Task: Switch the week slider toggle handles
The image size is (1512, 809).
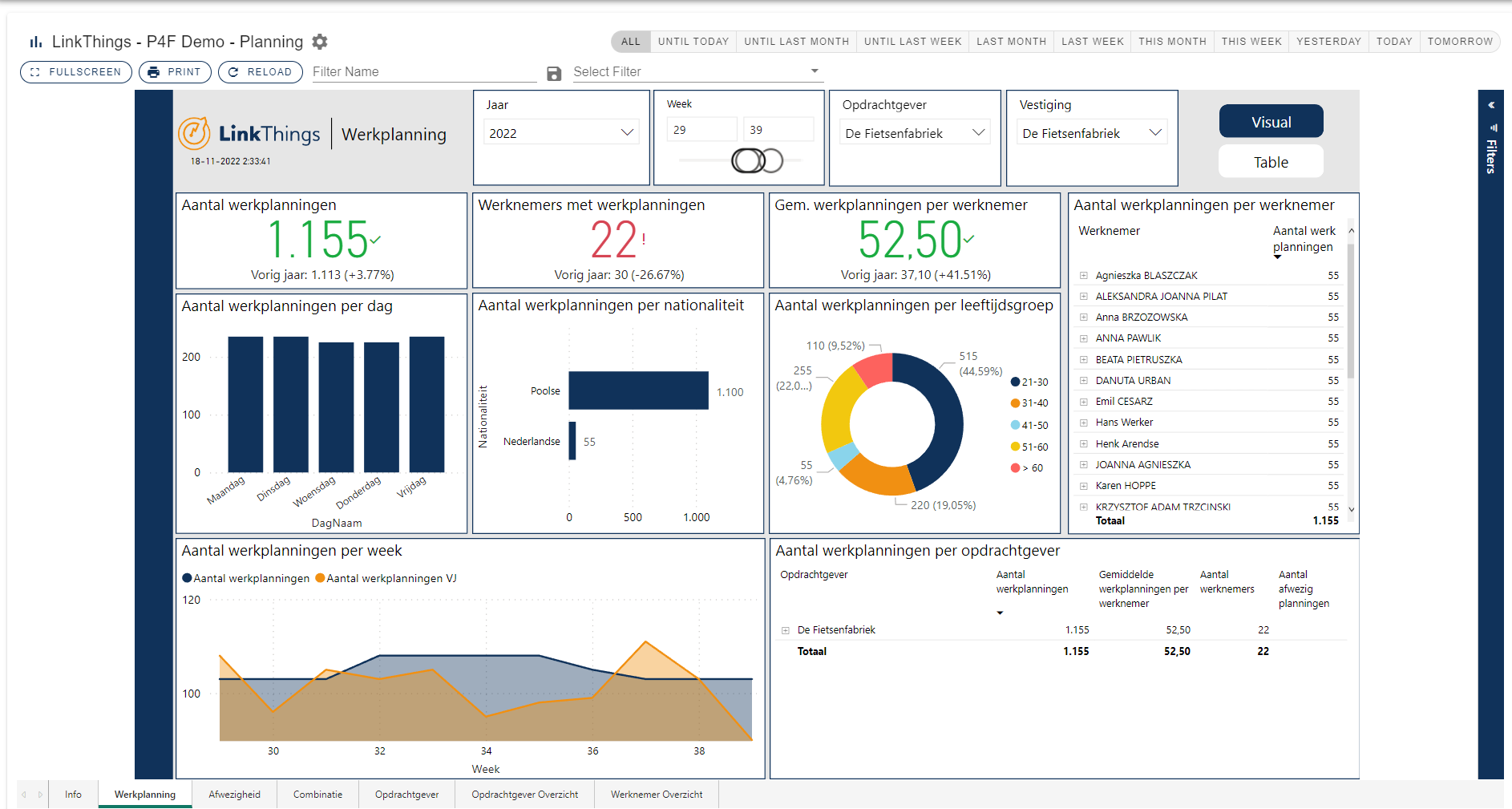Action: [752, 160]
